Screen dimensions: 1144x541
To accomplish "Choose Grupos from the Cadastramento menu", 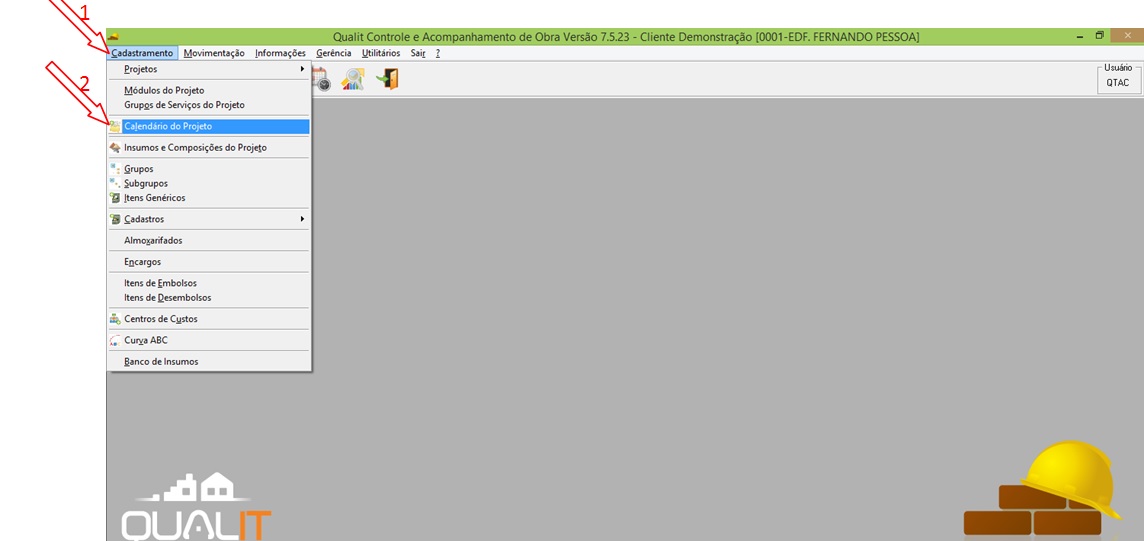I will 209,168.
